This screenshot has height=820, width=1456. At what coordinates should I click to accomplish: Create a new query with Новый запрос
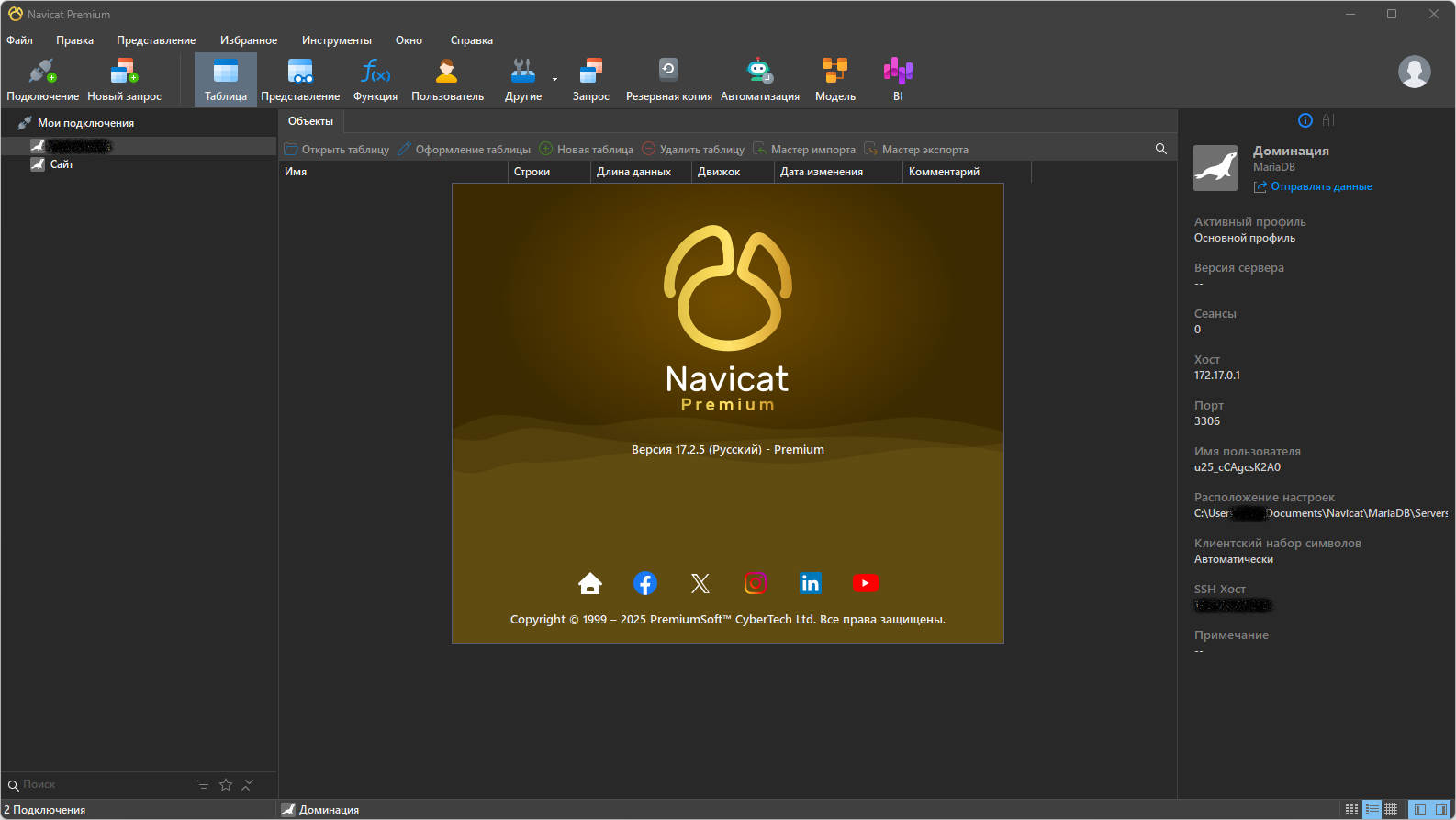tap(124, 79)
